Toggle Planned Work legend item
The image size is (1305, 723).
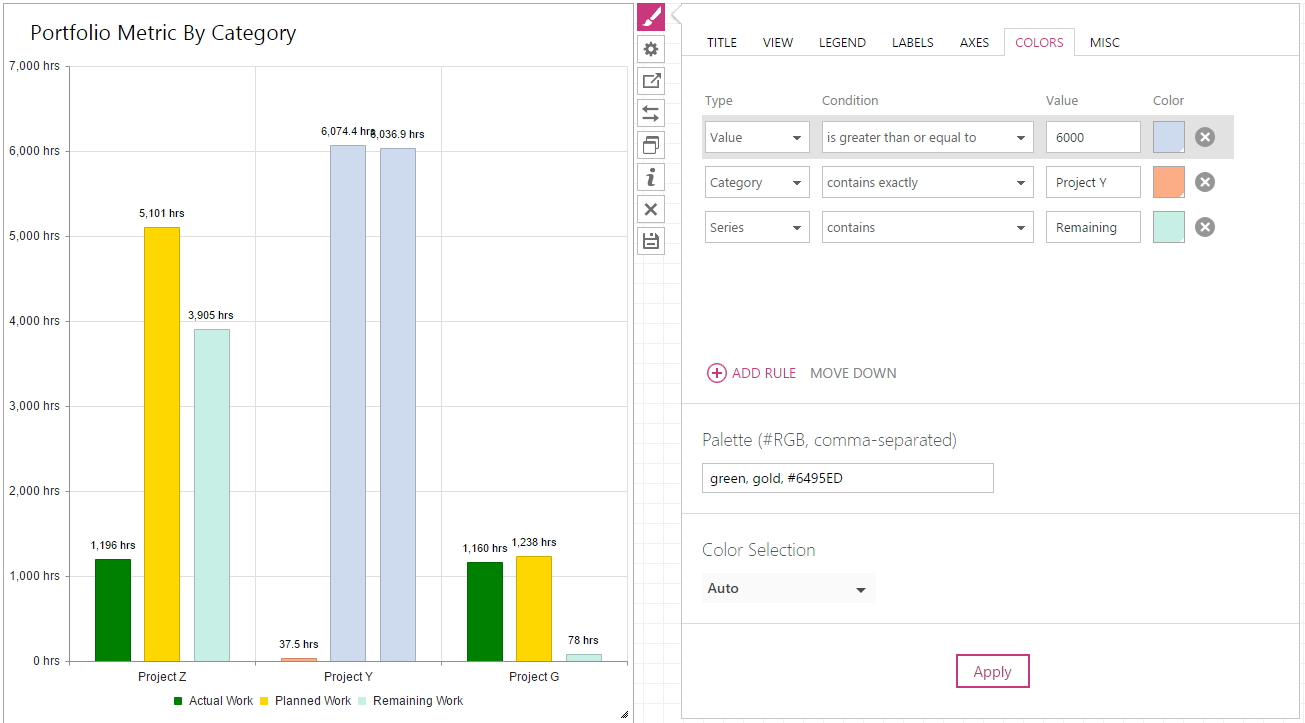point(305,701)
